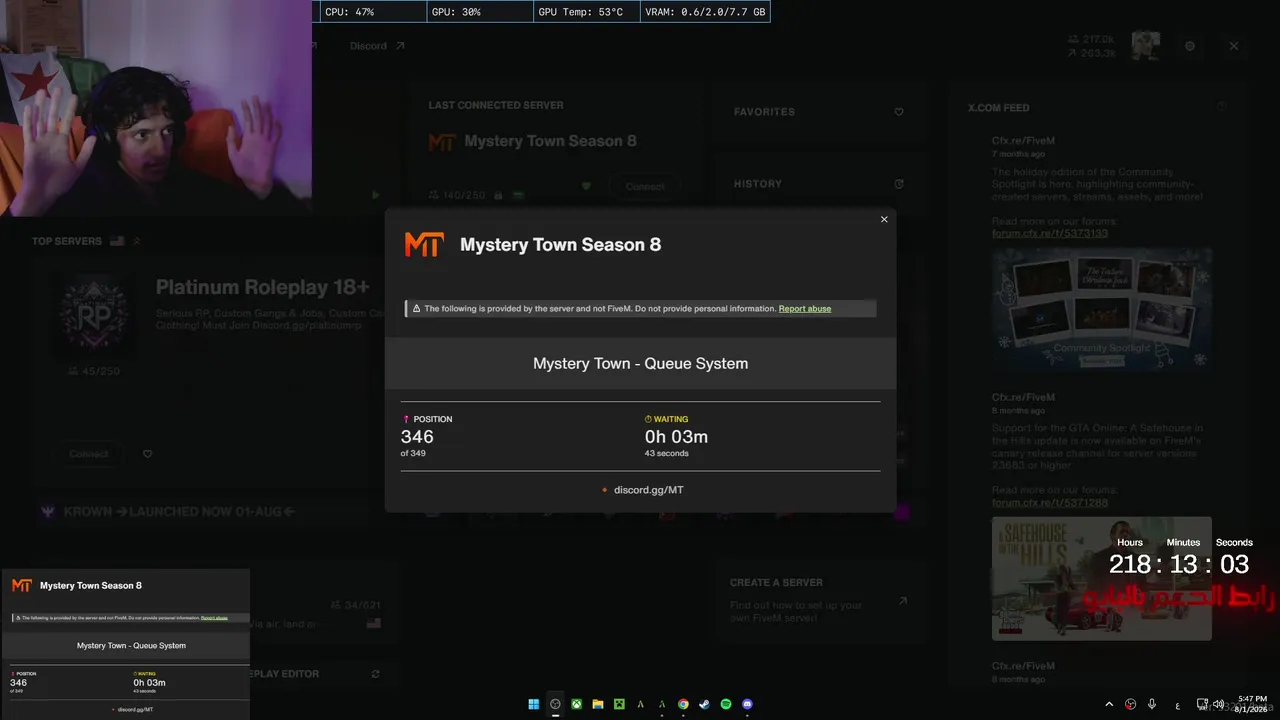Open the Favorites section header
This screenshot has height=720, width=1280.
coord(764,112)
